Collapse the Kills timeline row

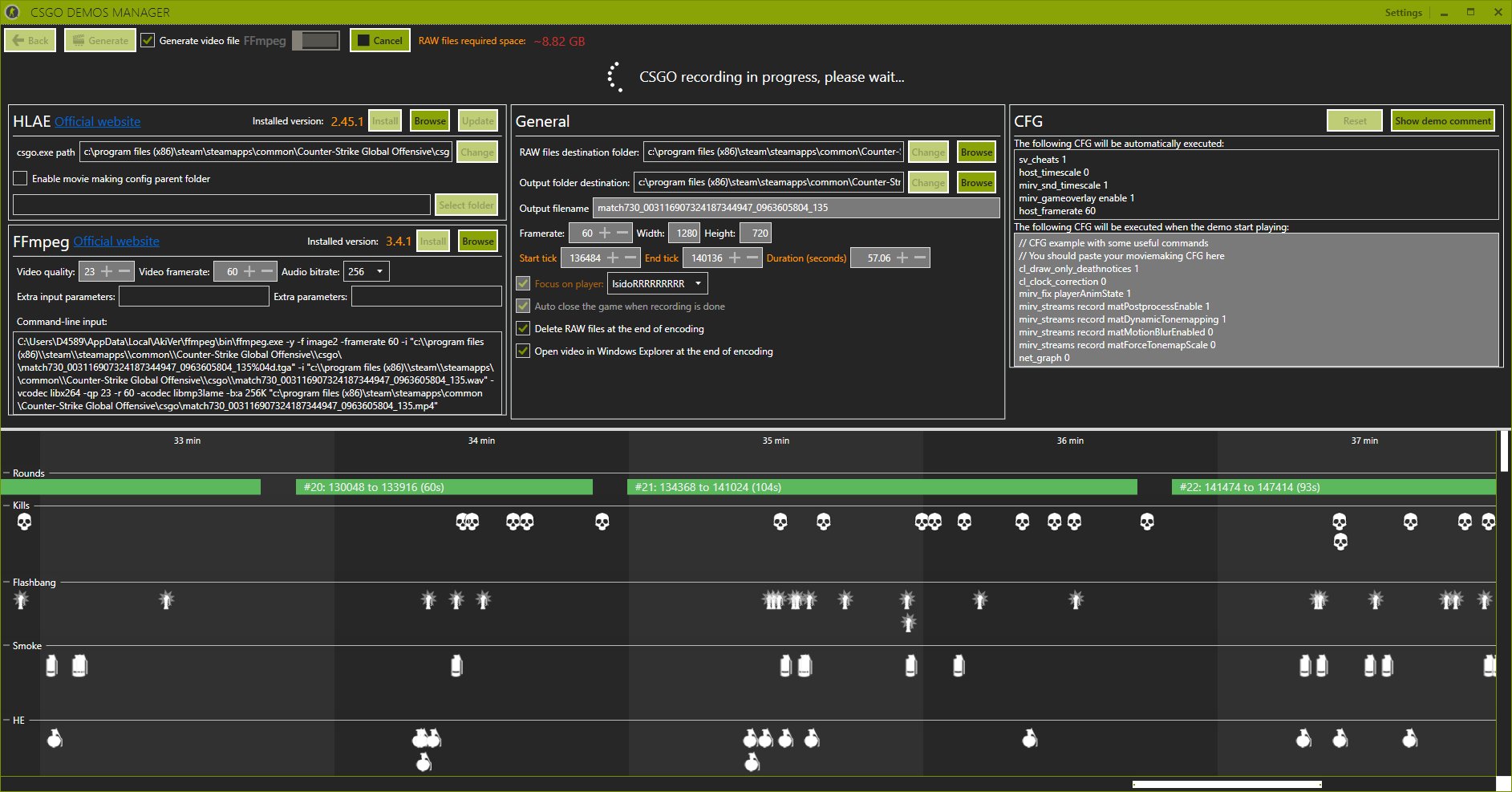tap(6, 506)
